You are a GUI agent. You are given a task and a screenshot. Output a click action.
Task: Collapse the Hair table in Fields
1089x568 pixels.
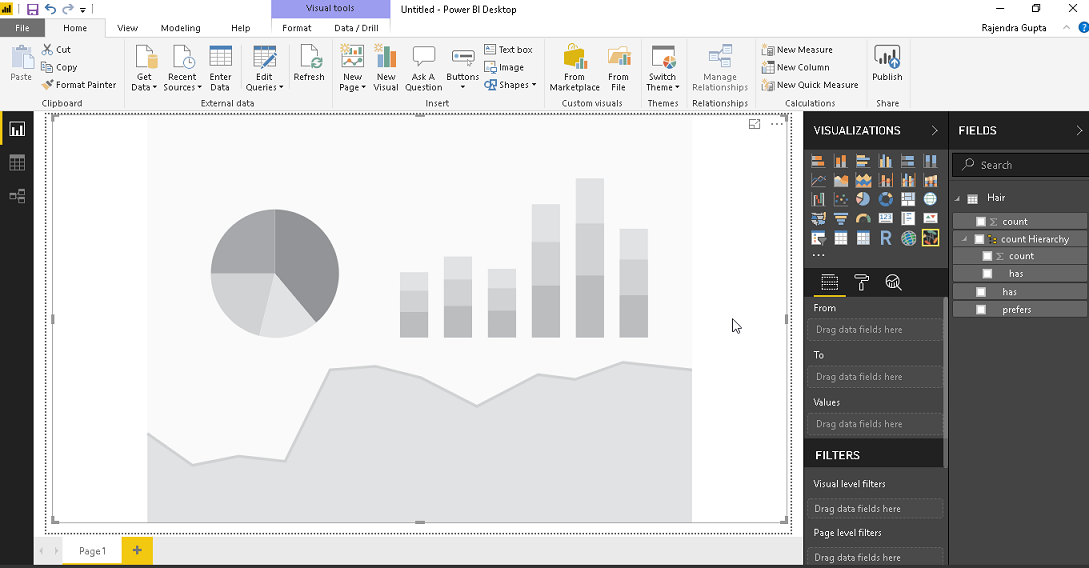[958, 199]
